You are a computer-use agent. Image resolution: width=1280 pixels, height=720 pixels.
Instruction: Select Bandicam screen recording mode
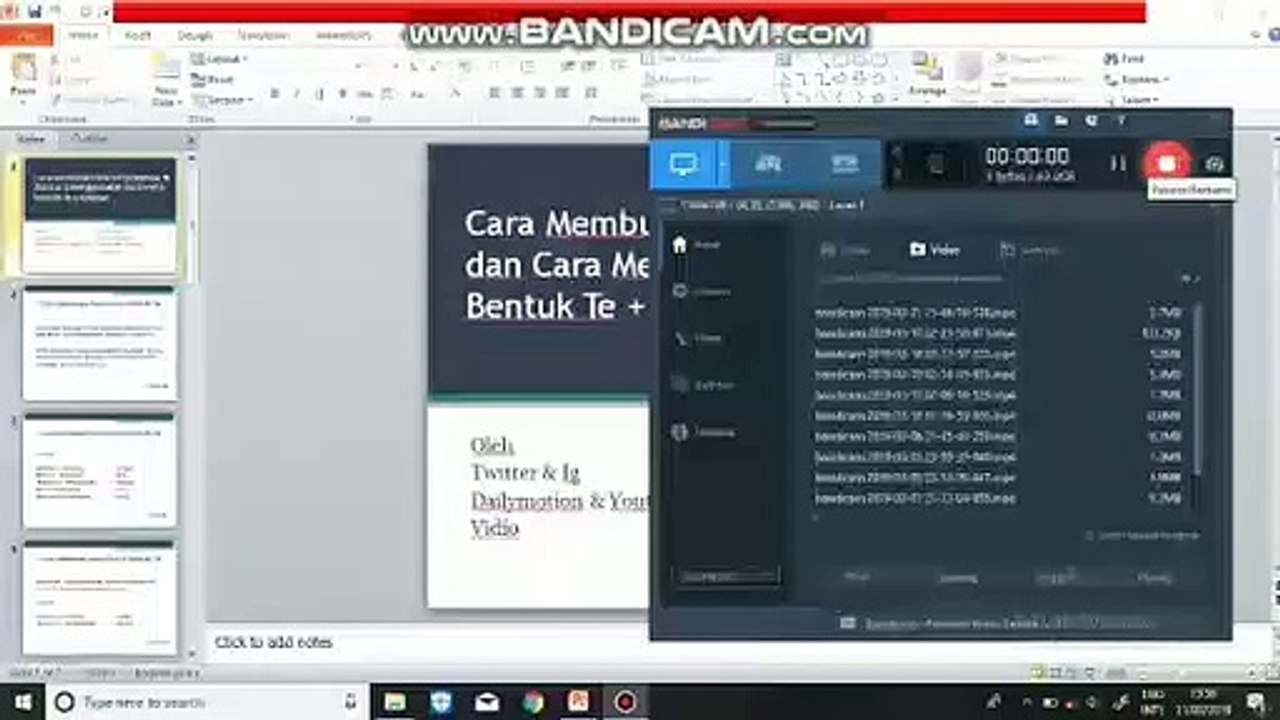684,164
